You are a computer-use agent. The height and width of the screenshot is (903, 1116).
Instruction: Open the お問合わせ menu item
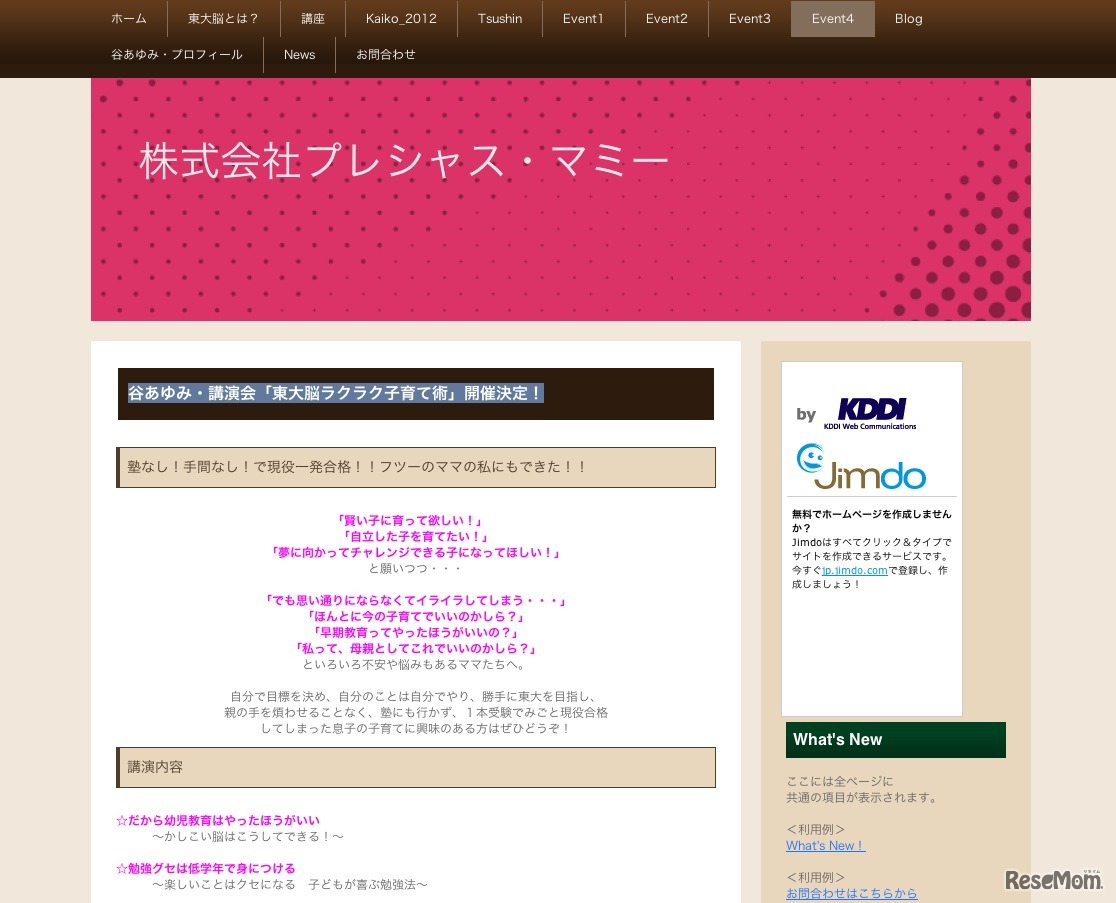[x=385, y=54]
